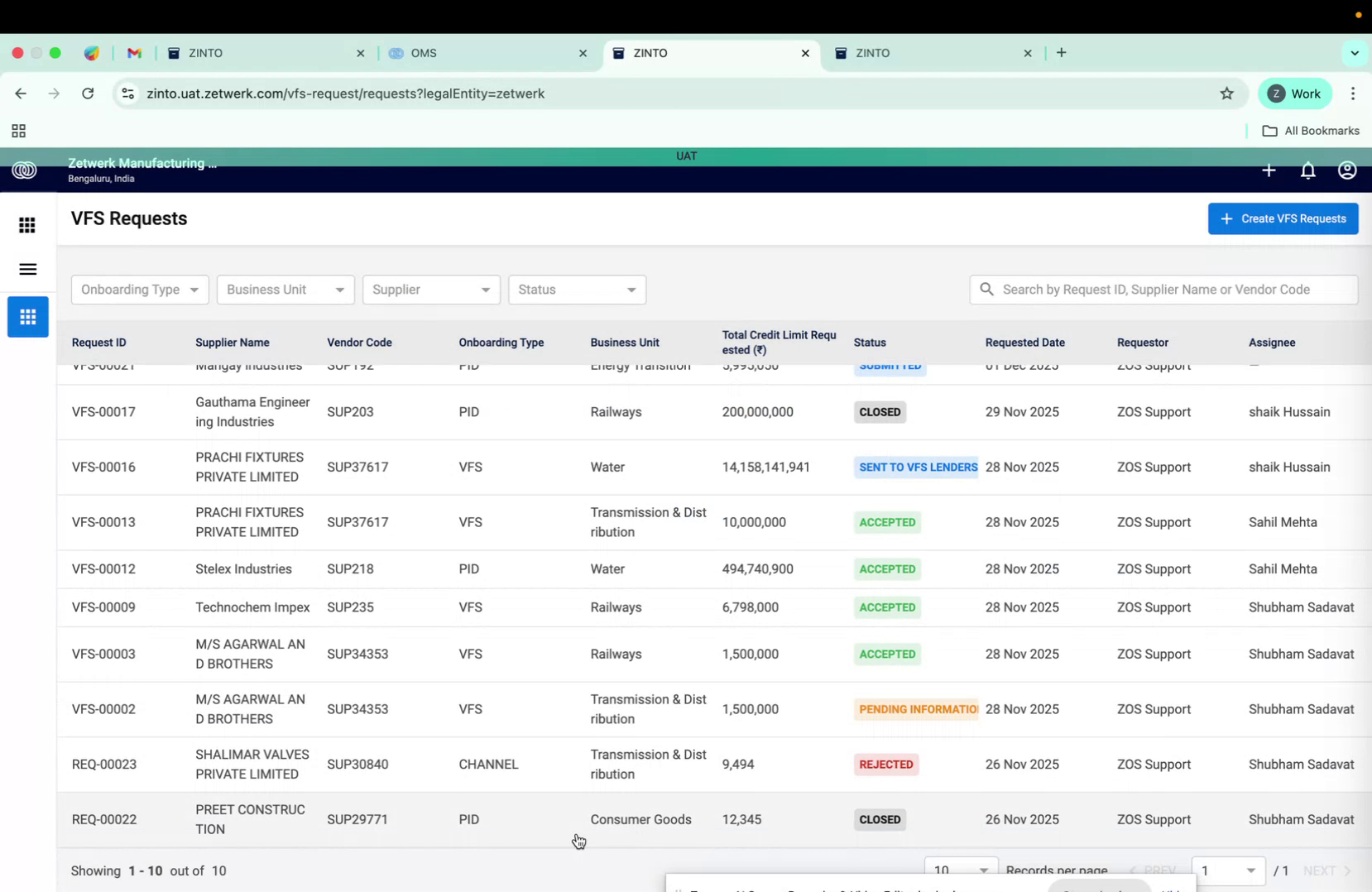This screenshot has width=1372, height=892.
Task: Click the Create VFS Requests button
Action: pos(1283,218)
